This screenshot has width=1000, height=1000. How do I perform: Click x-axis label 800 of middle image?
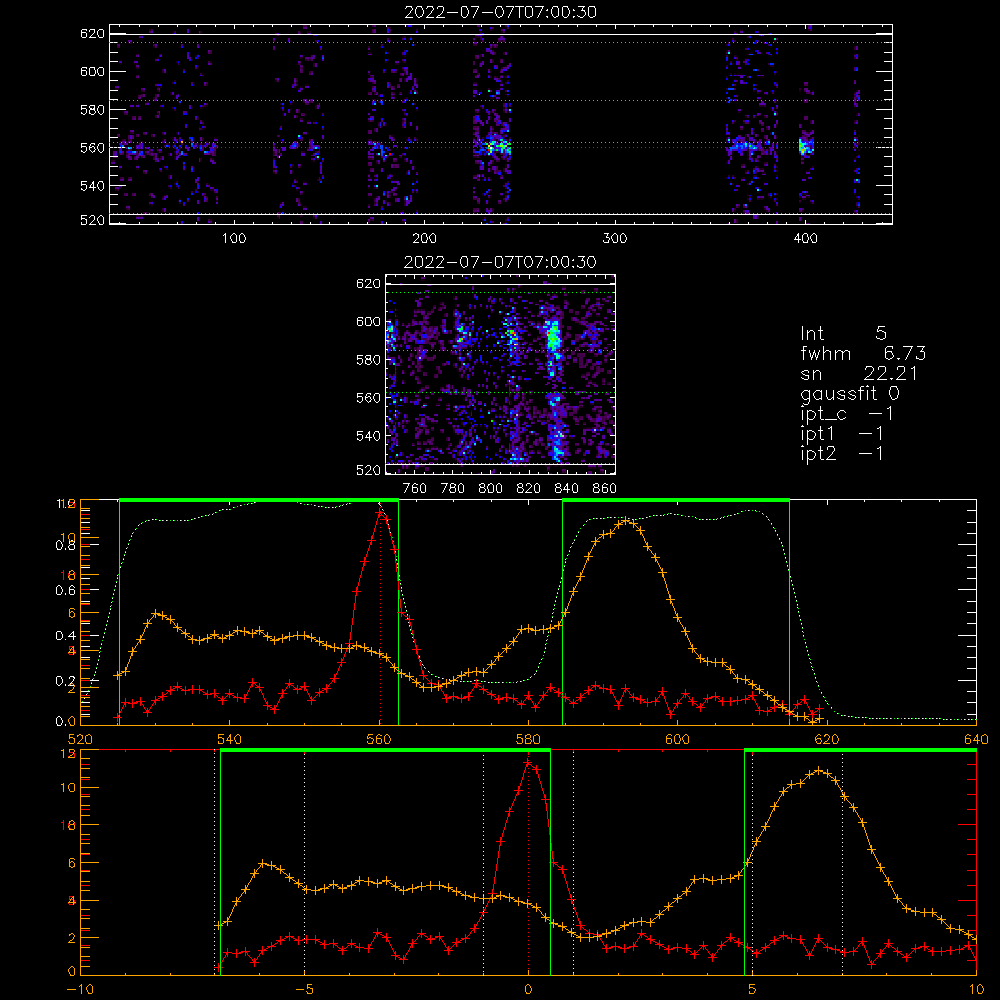490,489
